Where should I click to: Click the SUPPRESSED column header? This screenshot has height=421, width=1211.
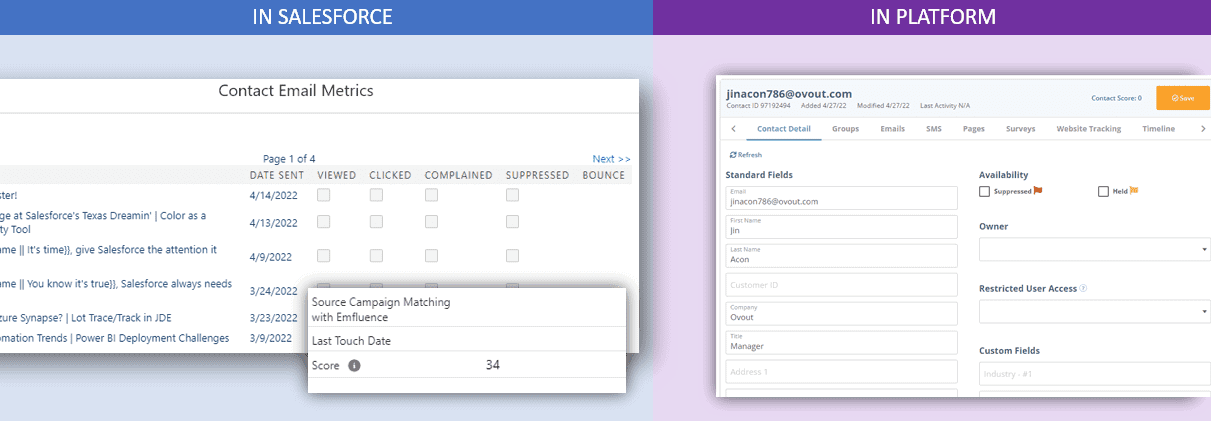point(537,175)
